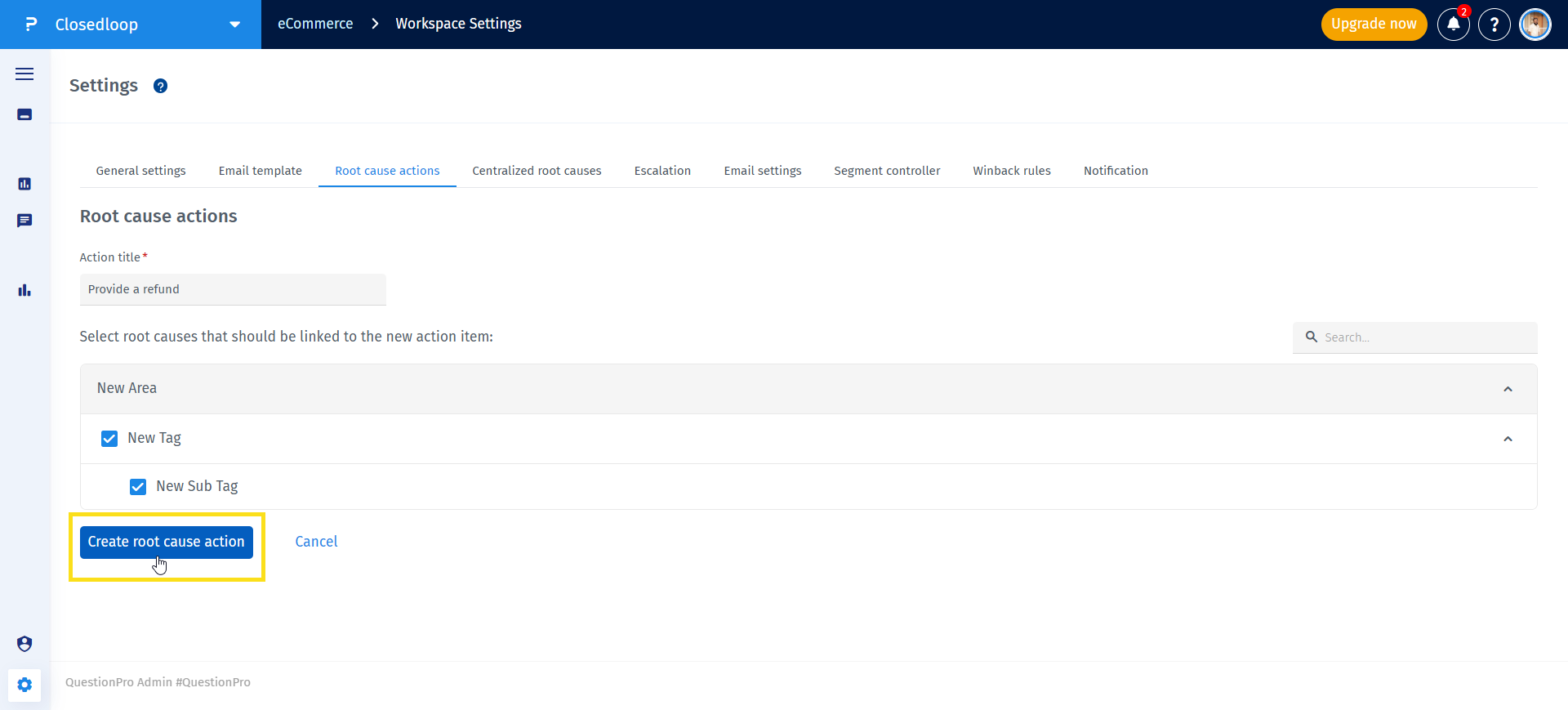Switch to the Escalation tab
The image size is (1568, 710).
[662, 171]
